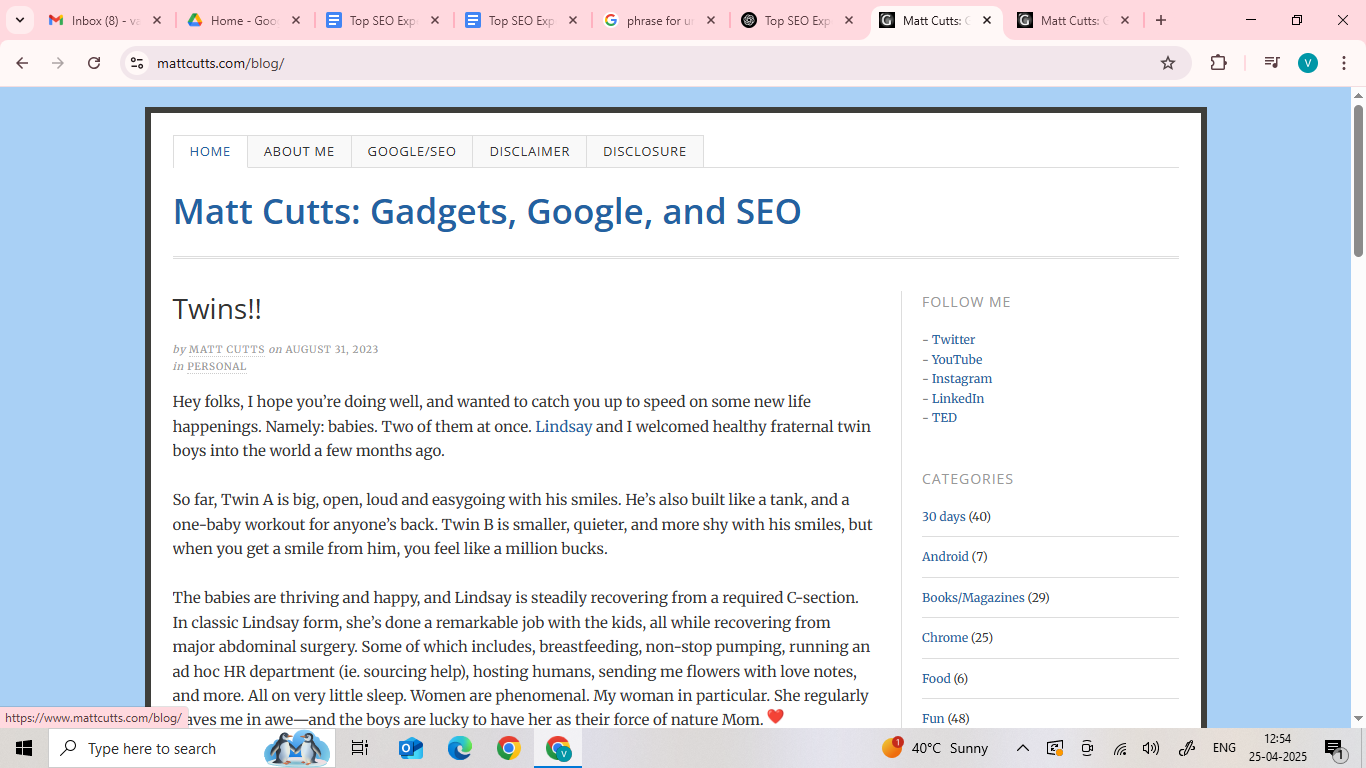Open the Android category link
This screenshot has width=1366, height=768.
click(x=945, y=557)
